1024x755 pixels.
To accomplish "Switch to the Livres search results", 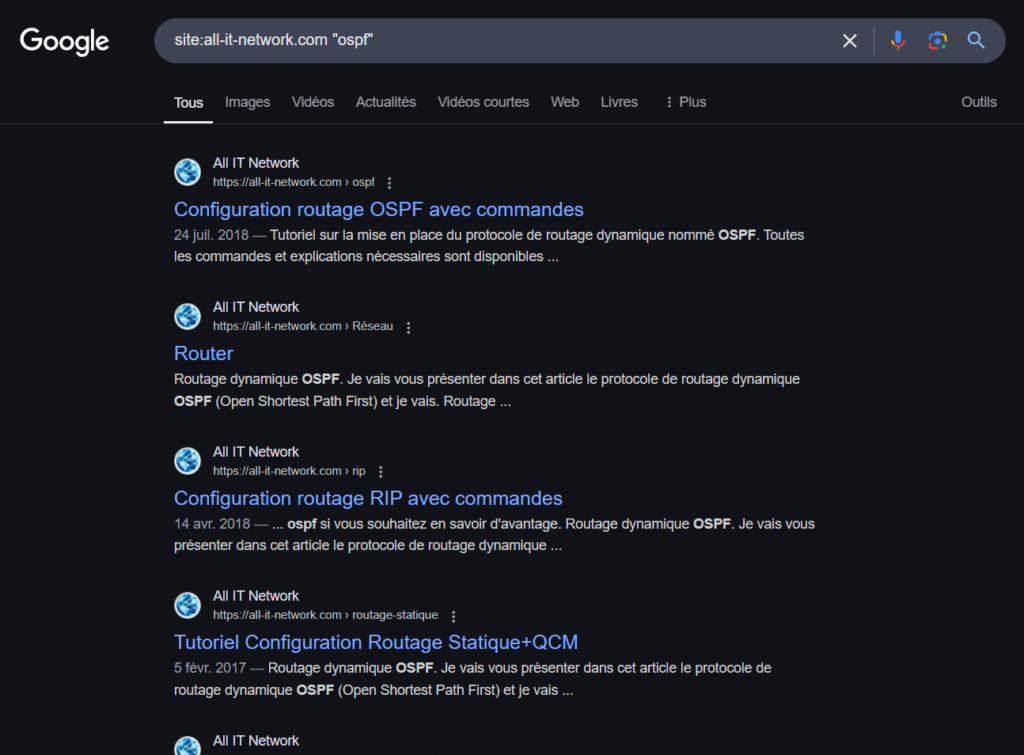I will coord(618,101).
